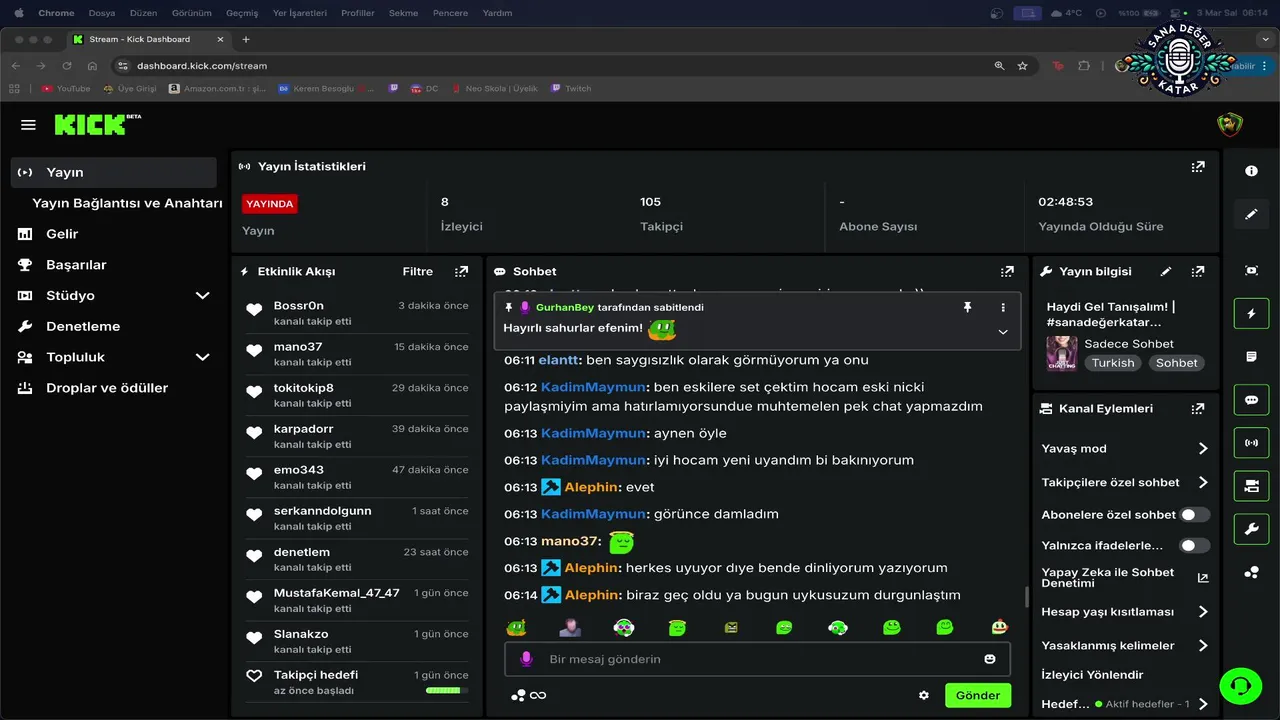Toggle the chat bubble panel in the right sidebar

[x=1251, y=399]
